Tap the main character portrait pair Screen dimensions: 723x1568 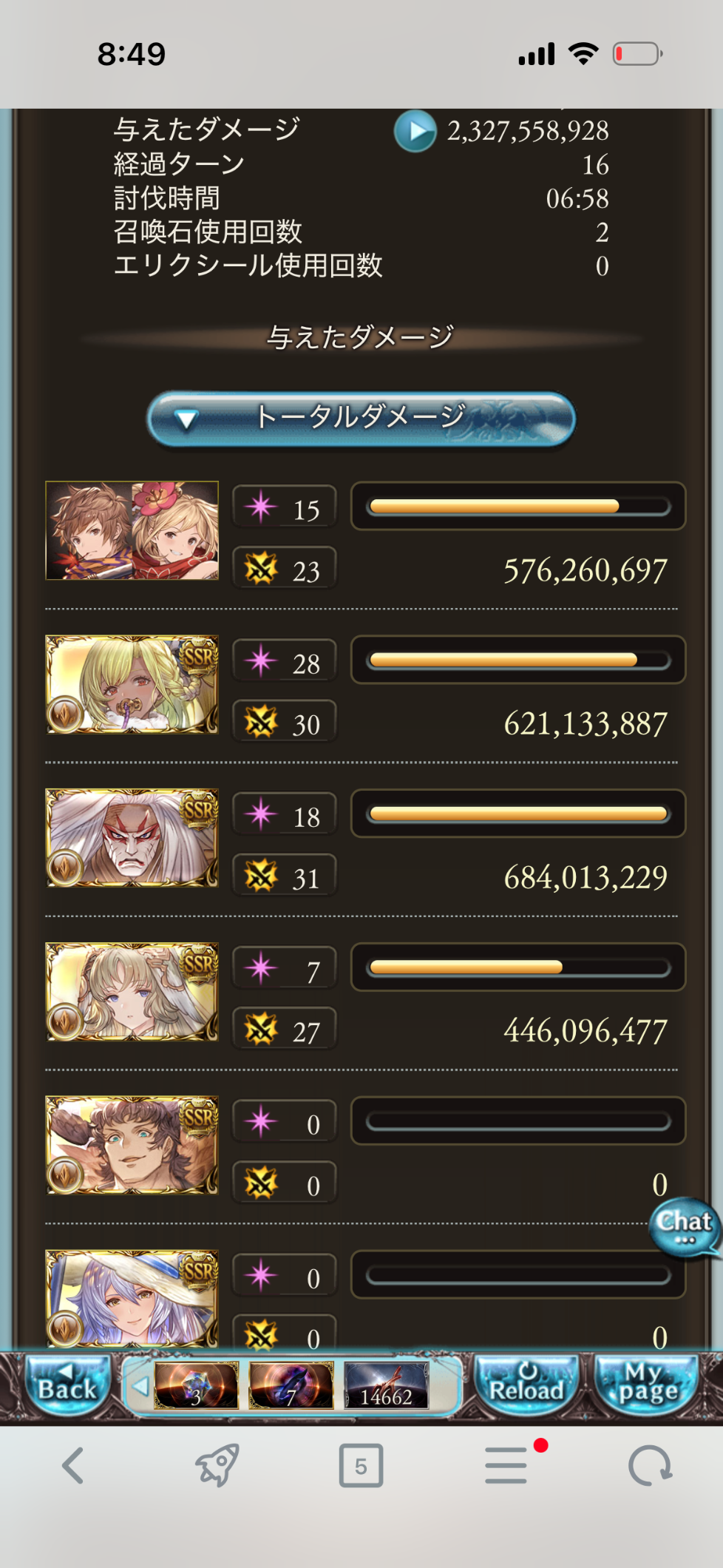click(132, 530)
